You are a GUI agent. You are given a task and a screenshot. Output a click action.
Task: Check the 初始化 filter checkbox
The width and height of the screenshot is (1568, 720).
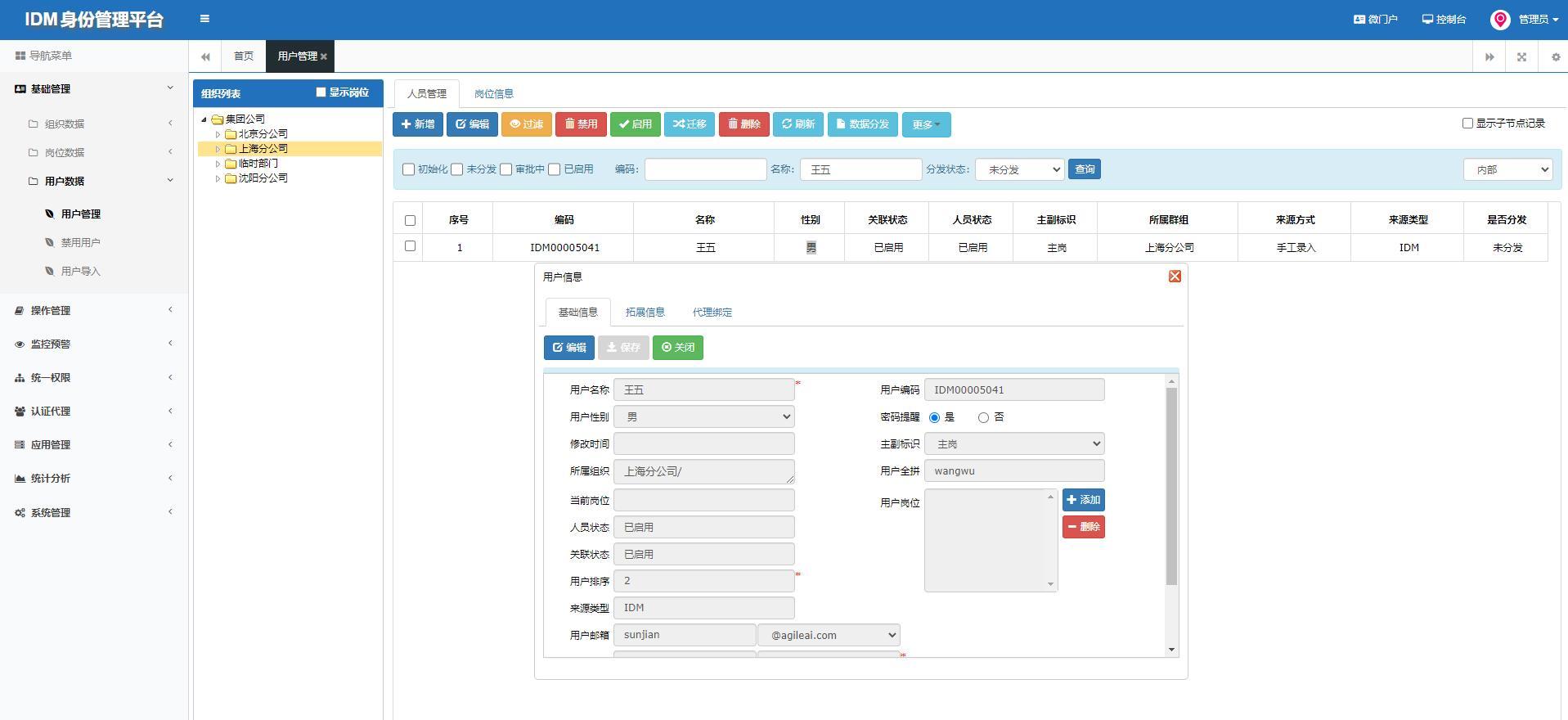(408, 169)
